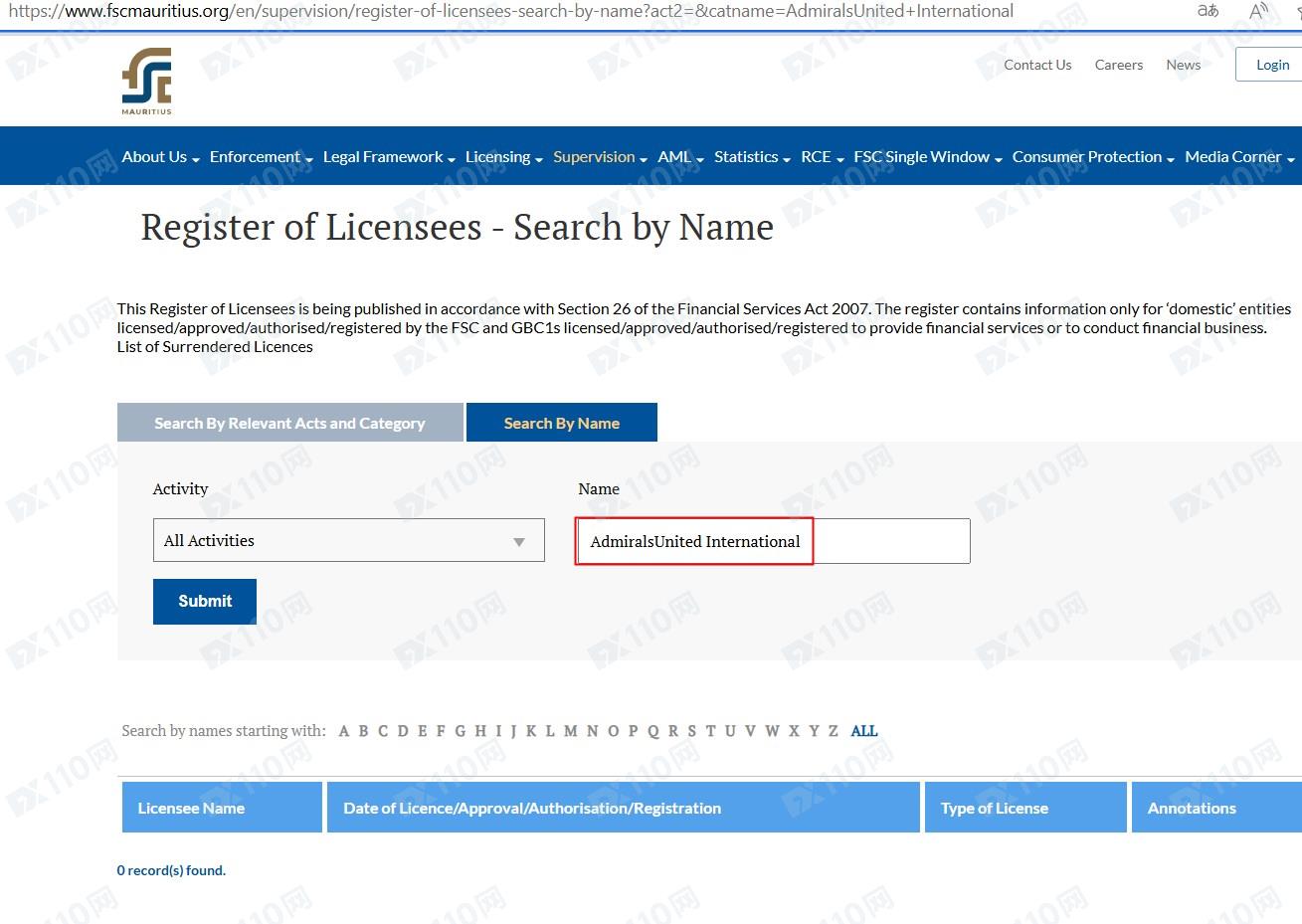Filter names by ALL link
This screenshot has width=1302, height=924.
863,731
